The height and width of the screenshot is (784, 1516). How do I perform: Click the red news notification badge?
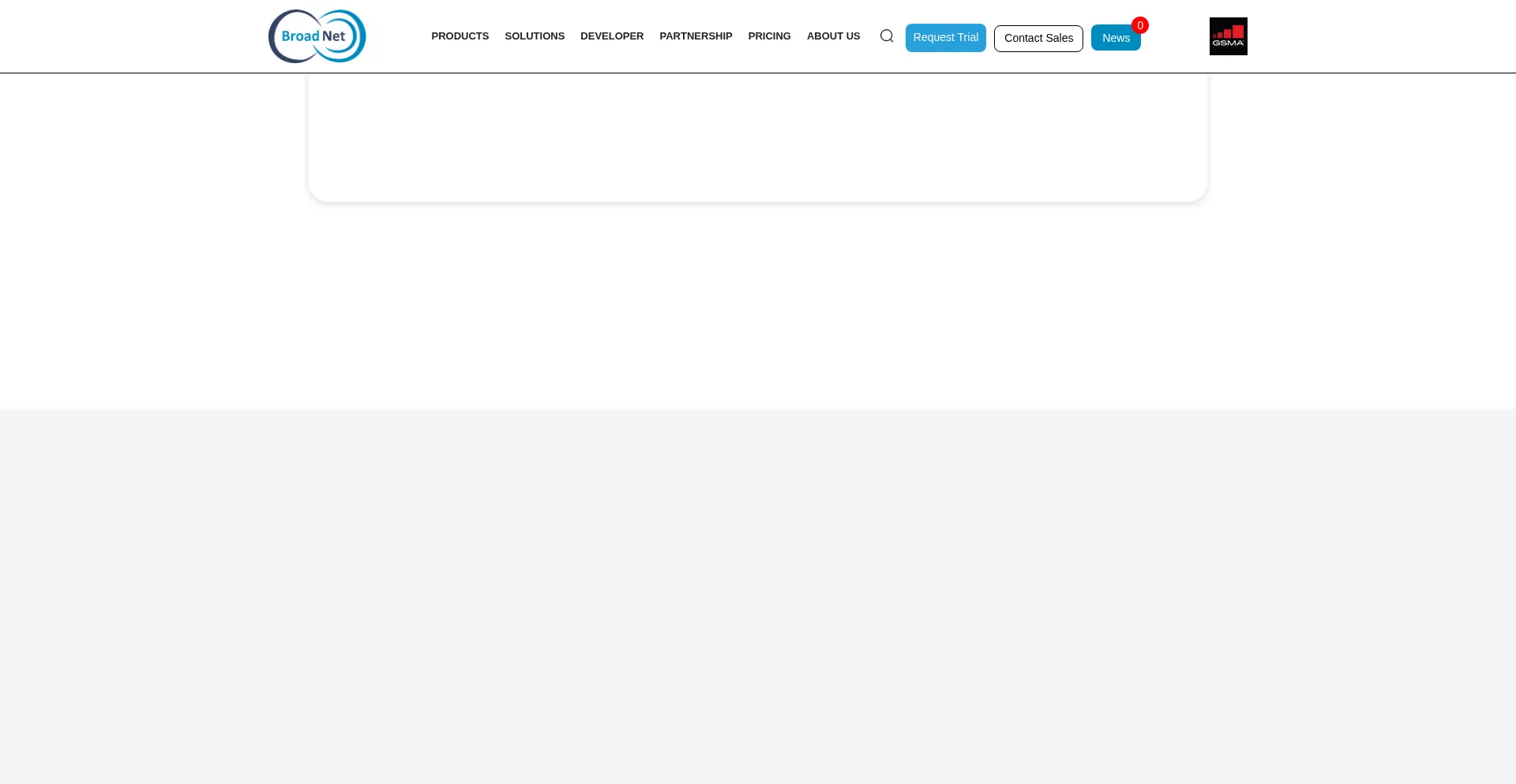tap(1139, 25)
